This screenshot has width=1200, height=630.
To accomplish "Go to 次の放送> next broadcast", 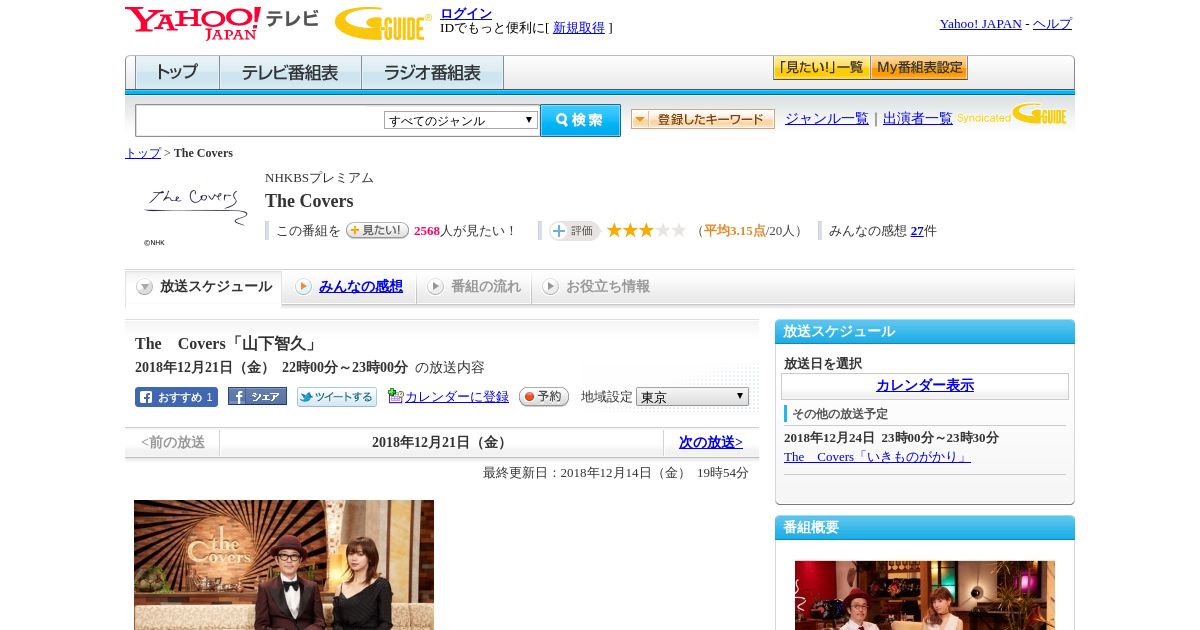I will click(711, 442).
